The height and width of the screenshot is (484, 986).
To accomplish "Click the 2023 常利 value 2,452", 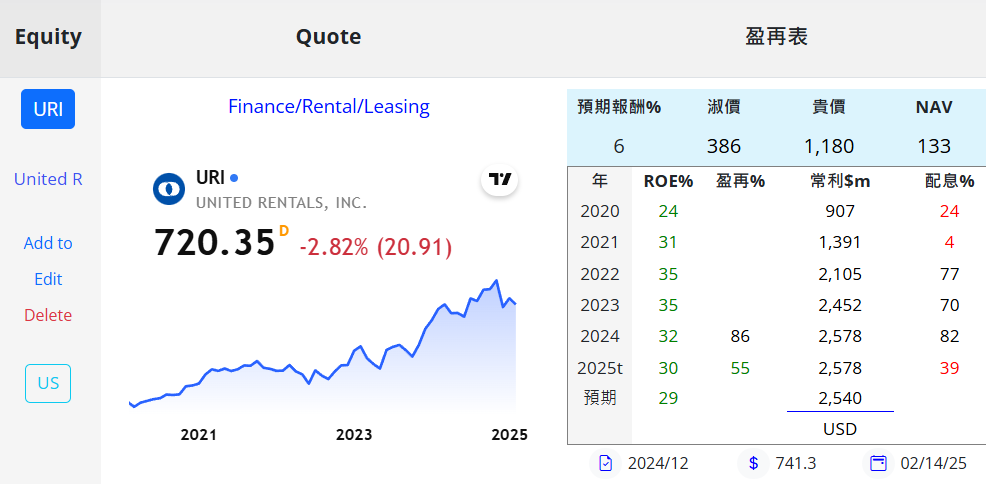I will [x=840, y=305].
